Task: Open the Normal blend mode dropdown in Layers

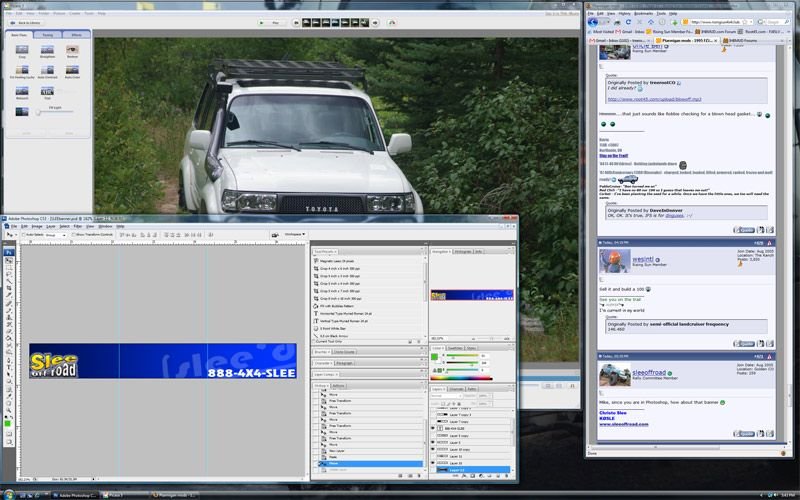Action: [x=446, y=396]
